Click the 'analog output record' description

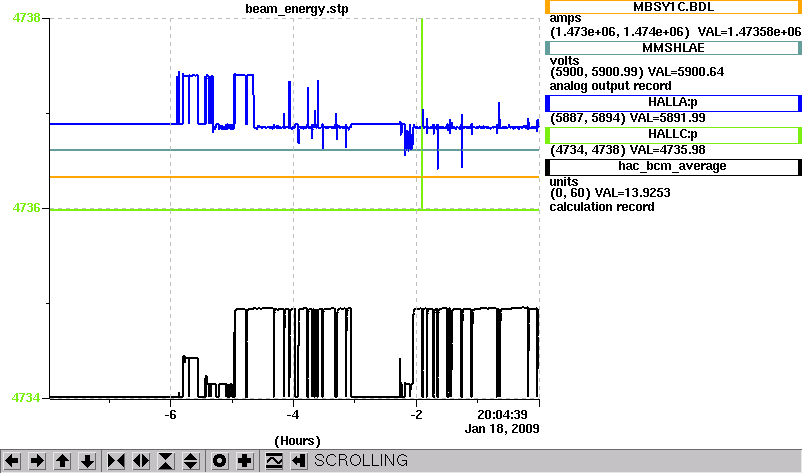(611, 86)
